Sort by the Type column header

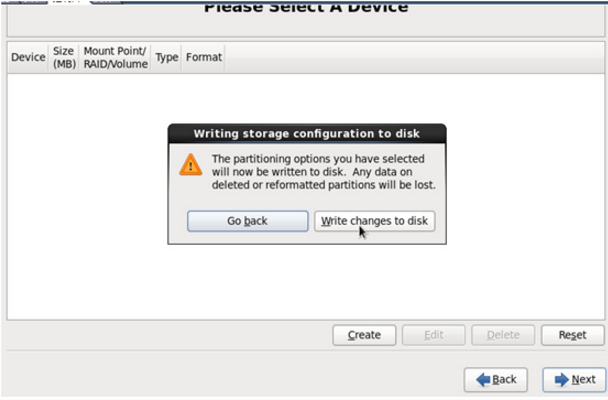coord(167,57)
